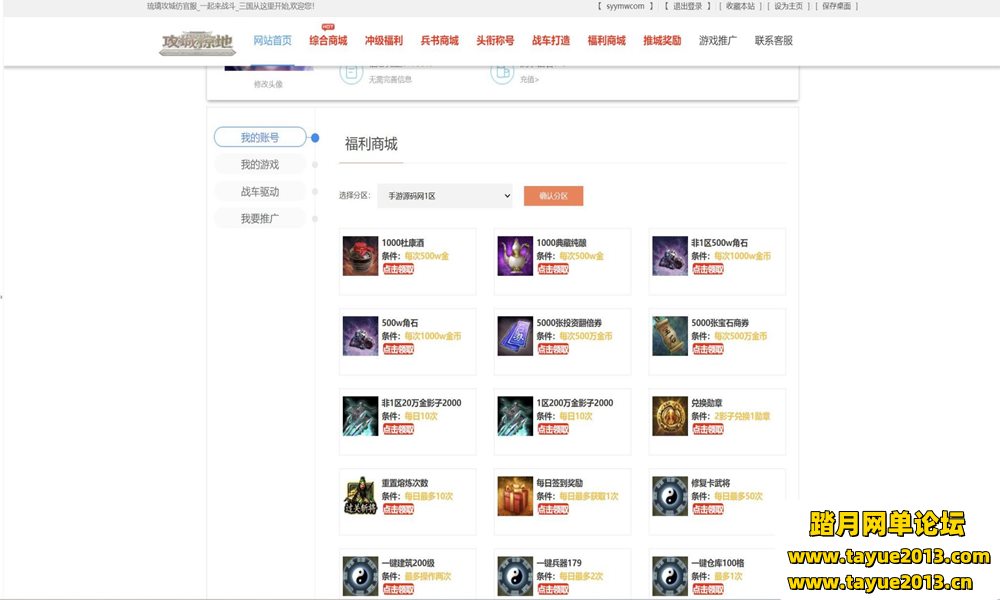The height and width of the screenshot is (600, 1000).
Task: Click the 退出登录 link at top
Action: tap(686, 6)
